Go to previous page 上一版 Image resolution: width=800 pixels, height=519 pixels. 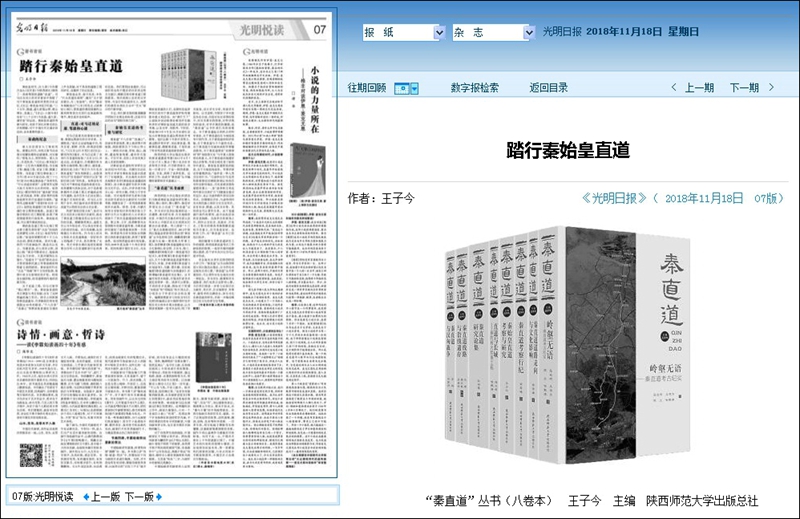[106, 497]
